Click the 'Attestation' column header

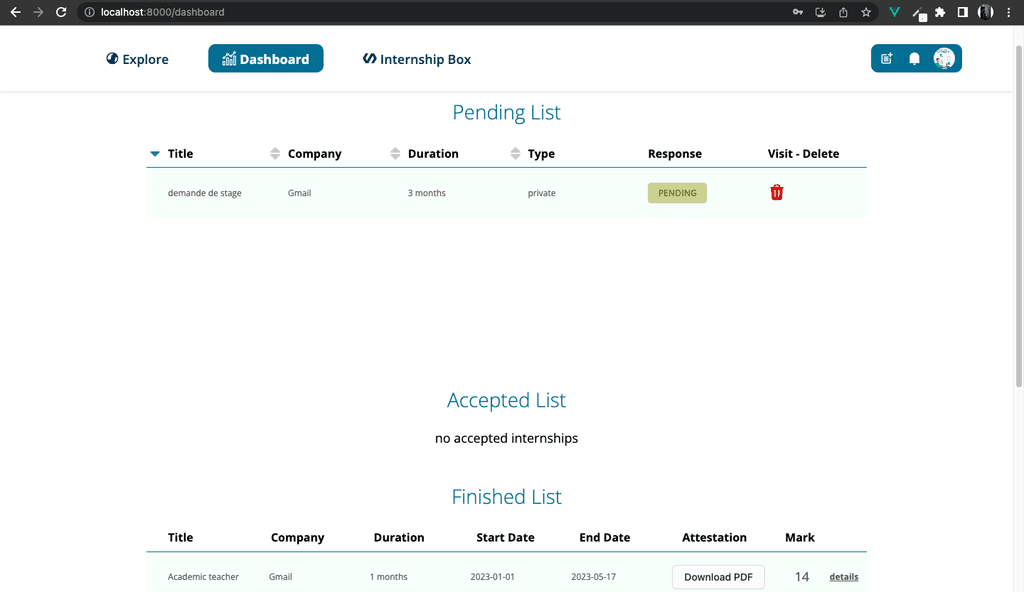coord(714,537)
